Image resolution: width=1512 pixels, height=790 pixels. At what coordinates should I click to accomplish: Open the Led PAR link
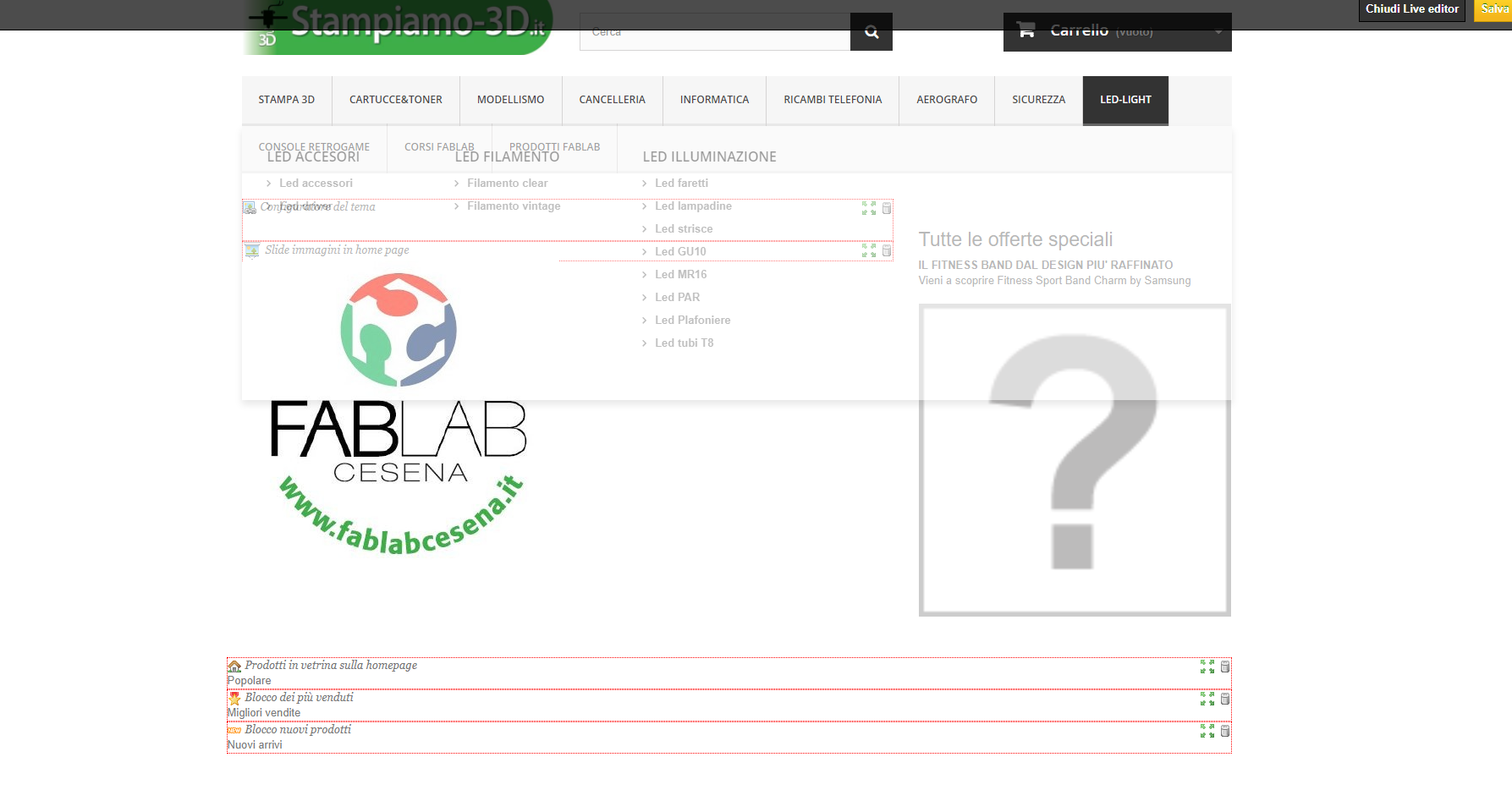click(x=677, y=298)
